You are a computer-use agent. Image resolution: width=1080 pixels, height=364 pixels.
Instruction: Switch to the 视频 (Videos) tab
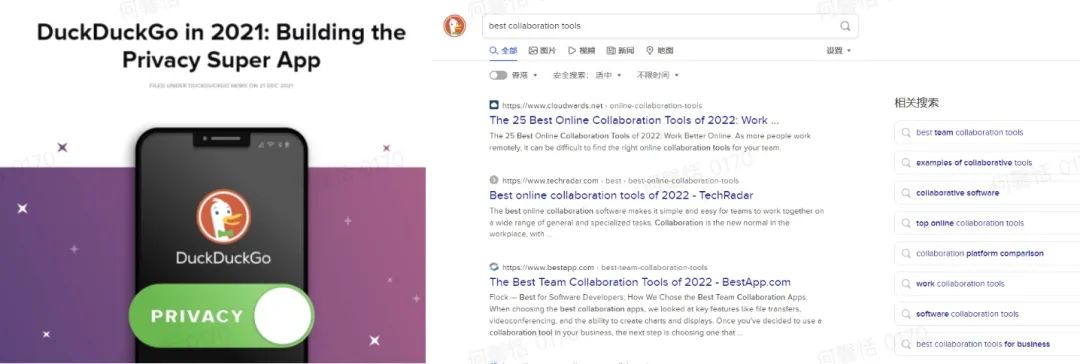tap(581, 50)
